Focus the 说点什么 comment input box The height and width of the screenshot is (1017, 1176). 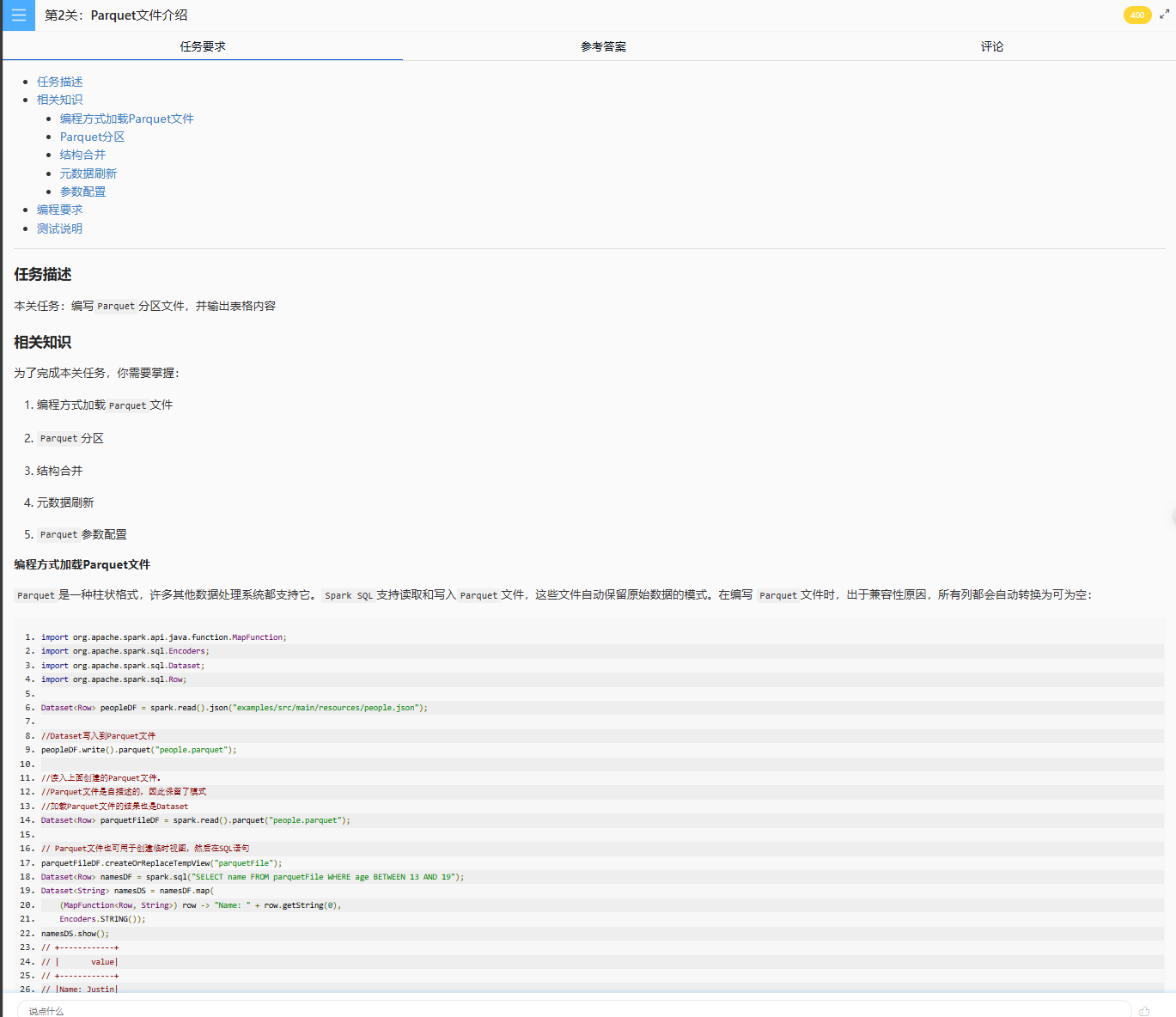click(x=573, y=1010)
